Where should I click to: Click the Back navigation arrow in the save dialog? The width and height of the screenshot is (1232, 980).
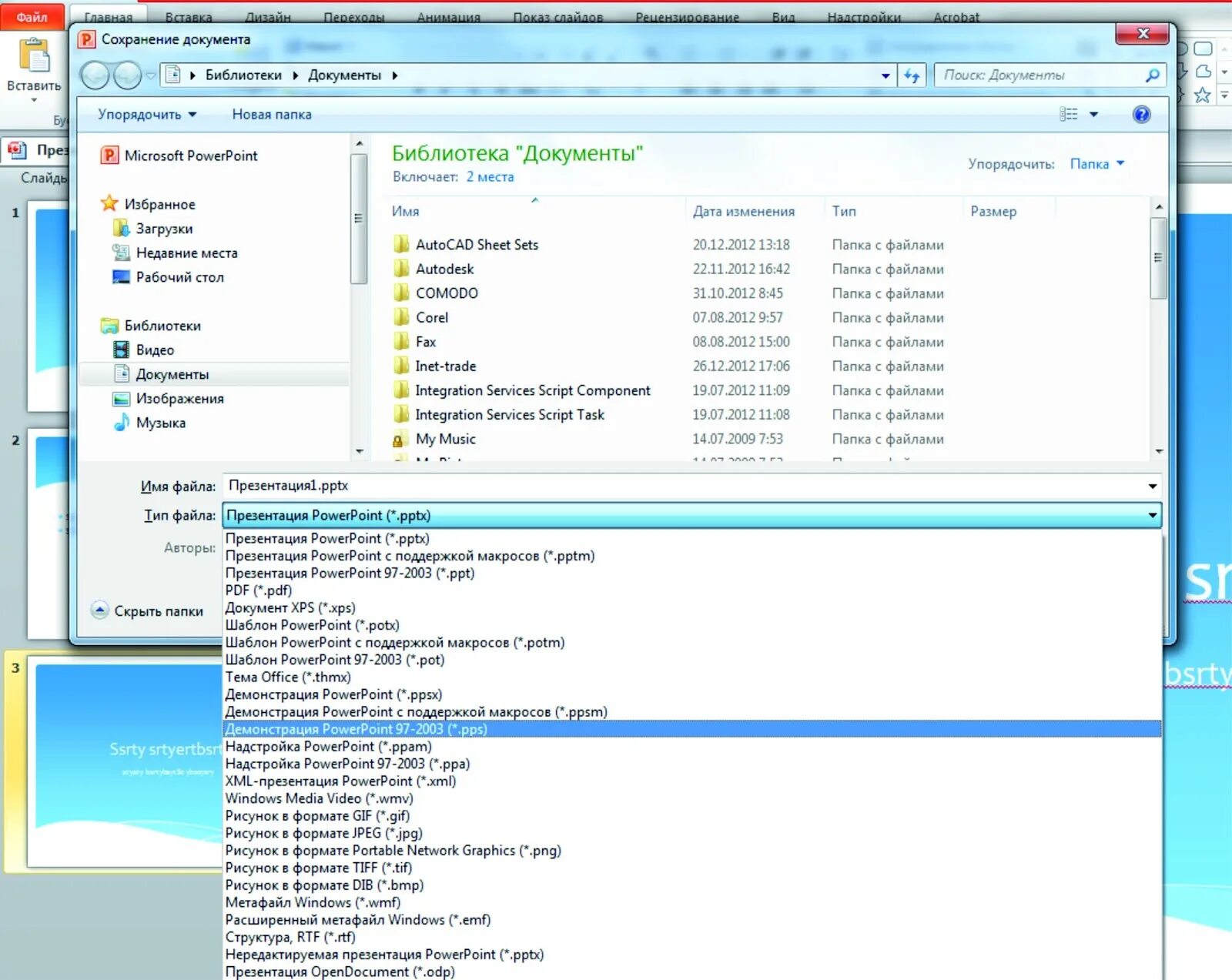click(x=95, y=75)
